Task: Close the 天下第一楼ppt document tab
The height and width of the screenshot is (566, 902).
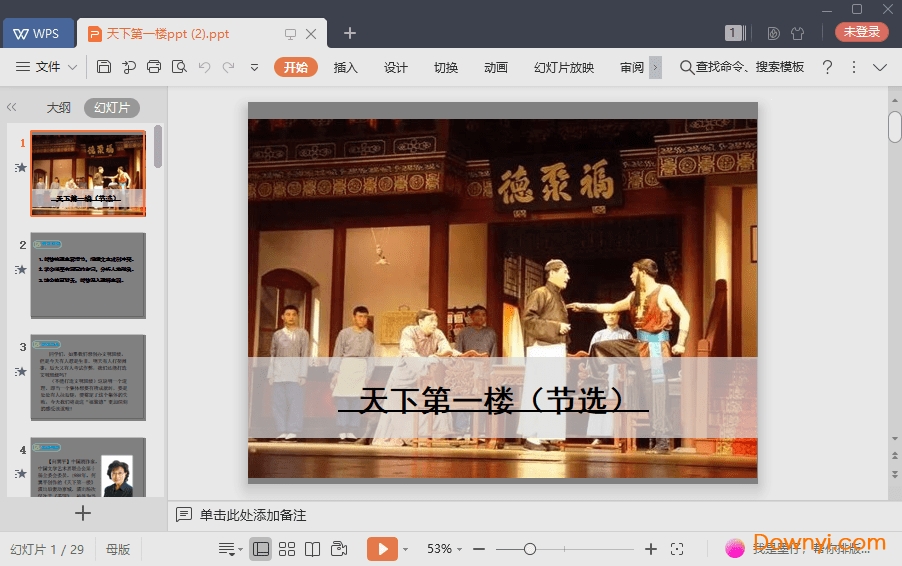Action: [x=311, y=34]
